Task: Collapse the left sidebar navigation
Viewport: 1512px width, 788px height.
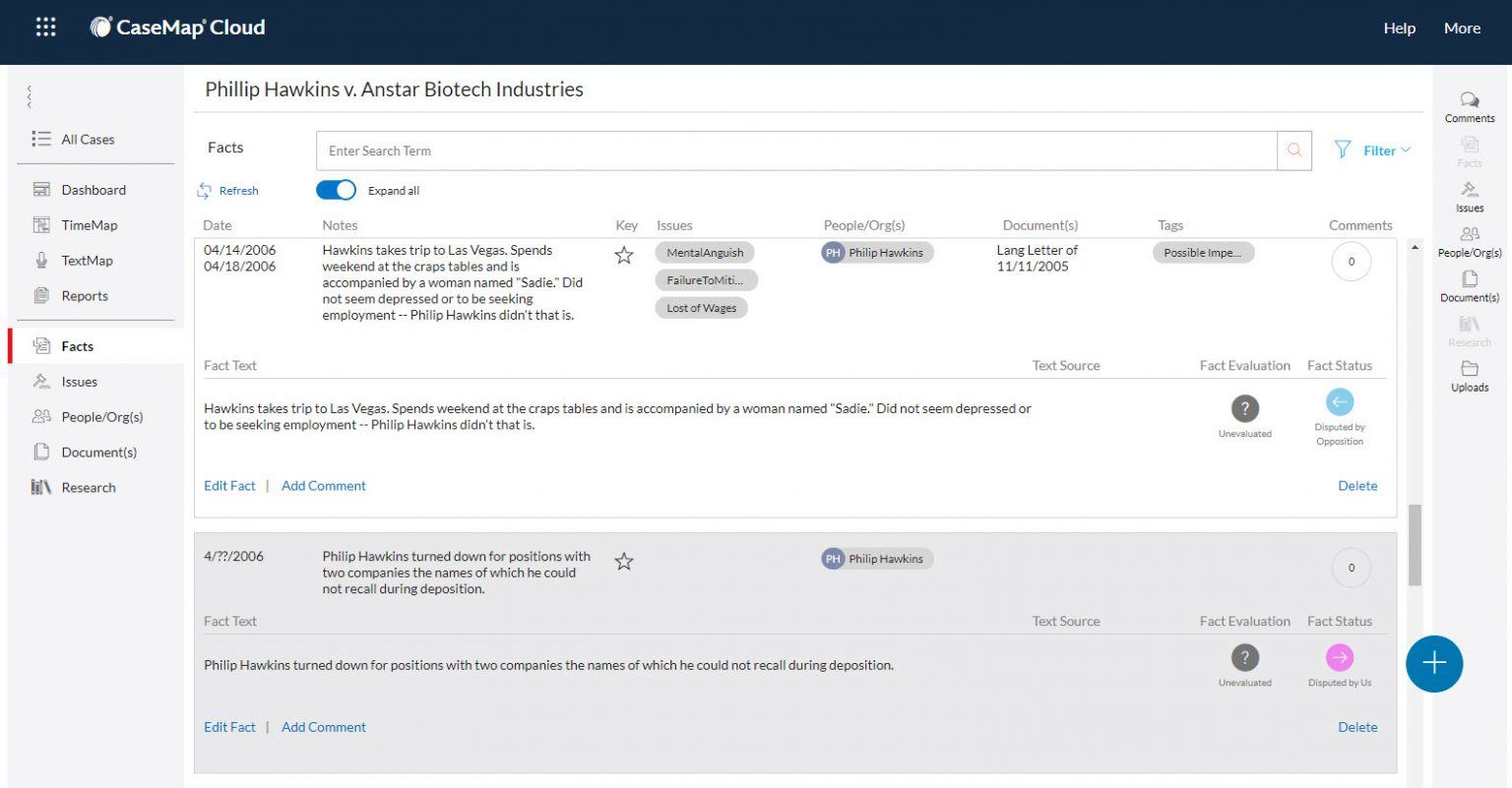Action: coord(30,96)
